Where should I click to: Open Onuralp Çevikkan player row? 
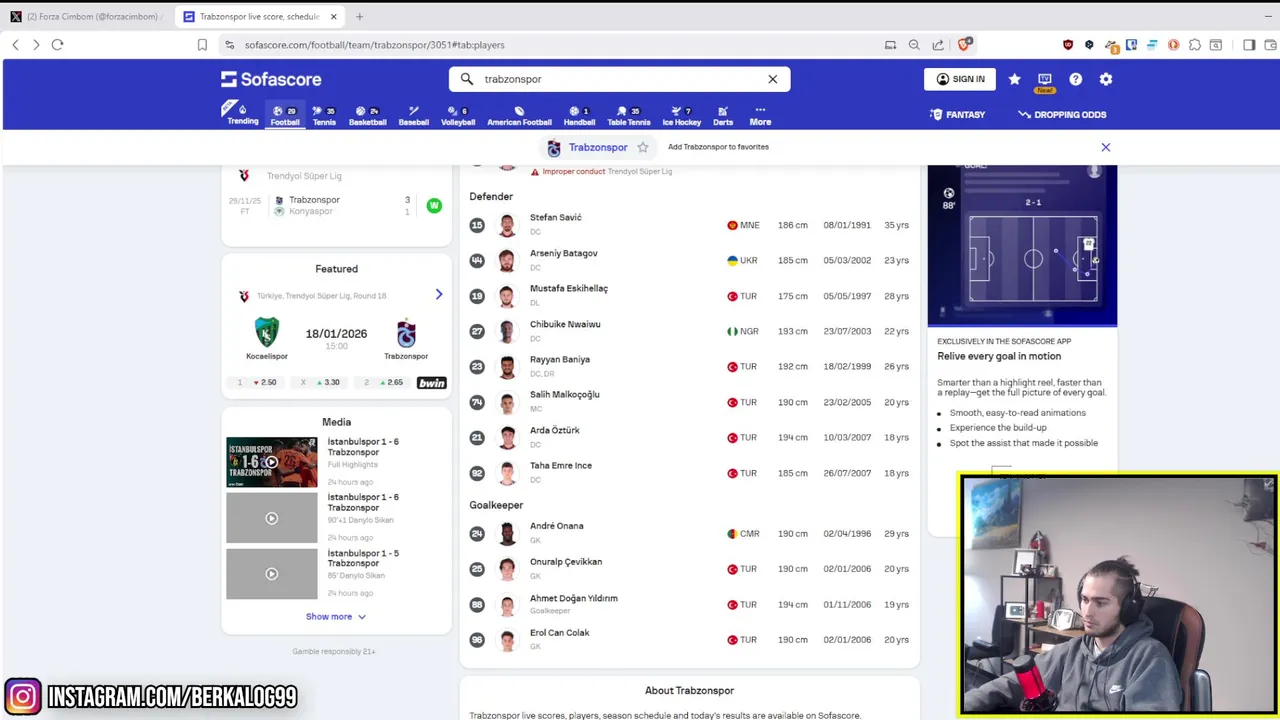pyautogui.click(x=690, y=569)
